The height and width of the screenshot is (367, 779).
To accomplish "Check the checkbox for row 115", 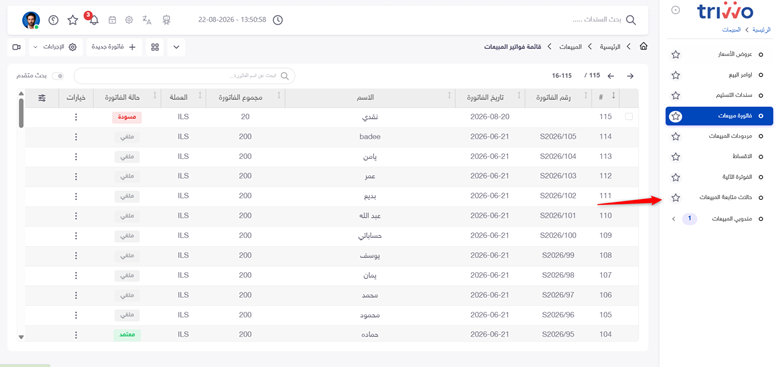I will pyautogui.click(x=629, y=117).
